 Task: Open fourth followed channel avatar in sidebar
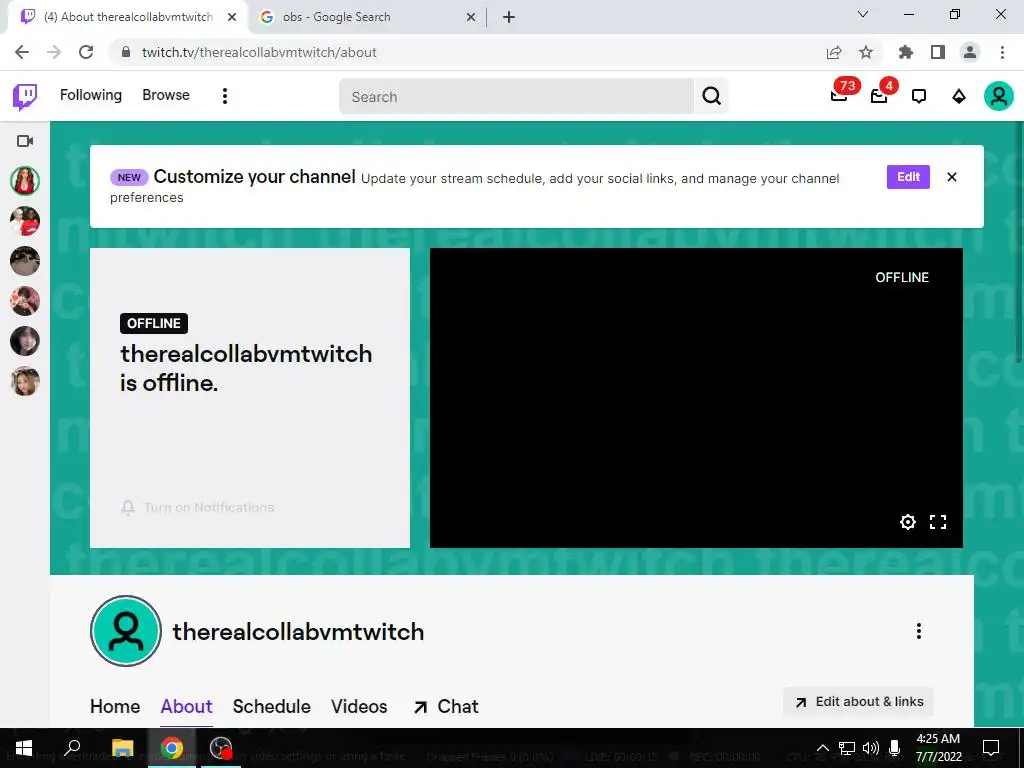click(x=25, y=301)
